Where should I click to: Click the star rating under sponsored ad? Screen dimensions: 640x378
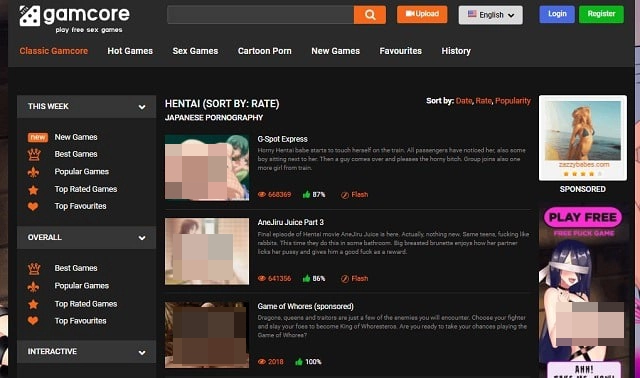582,174
